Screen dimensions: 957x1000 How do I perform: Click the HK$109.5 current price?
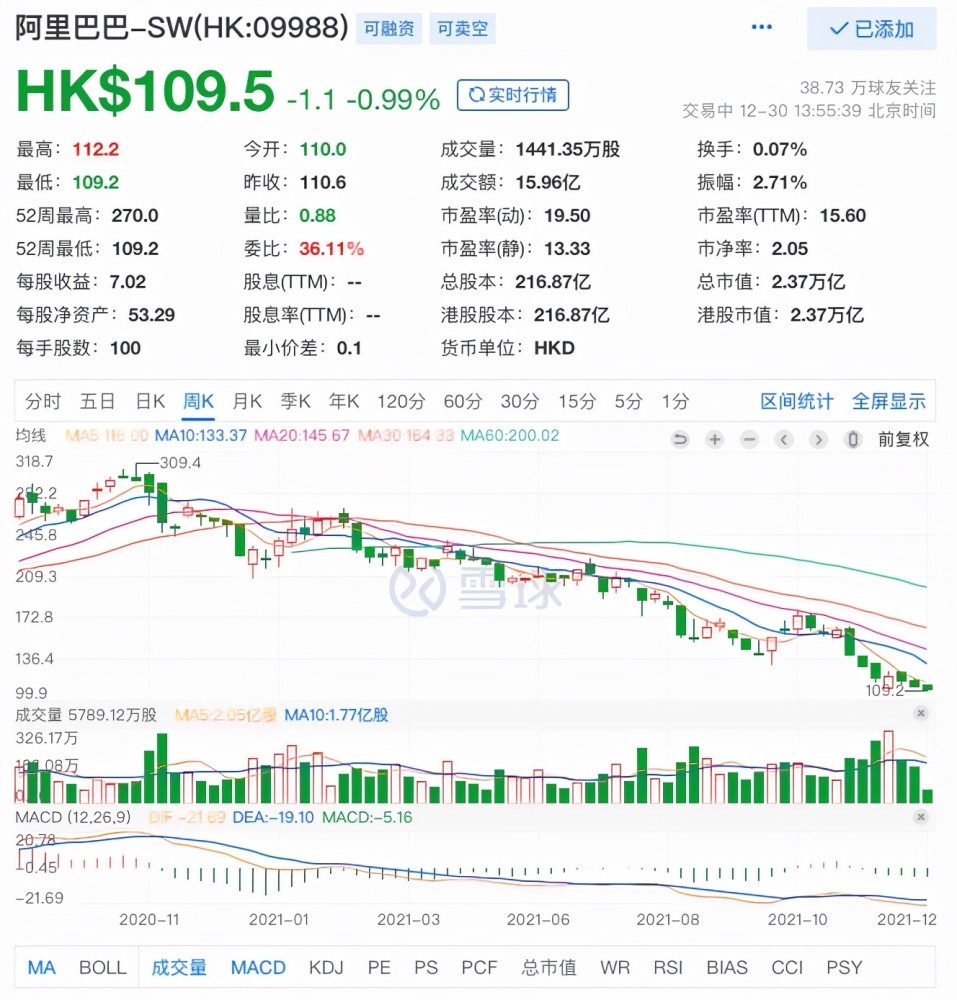[x=145, y=91]
